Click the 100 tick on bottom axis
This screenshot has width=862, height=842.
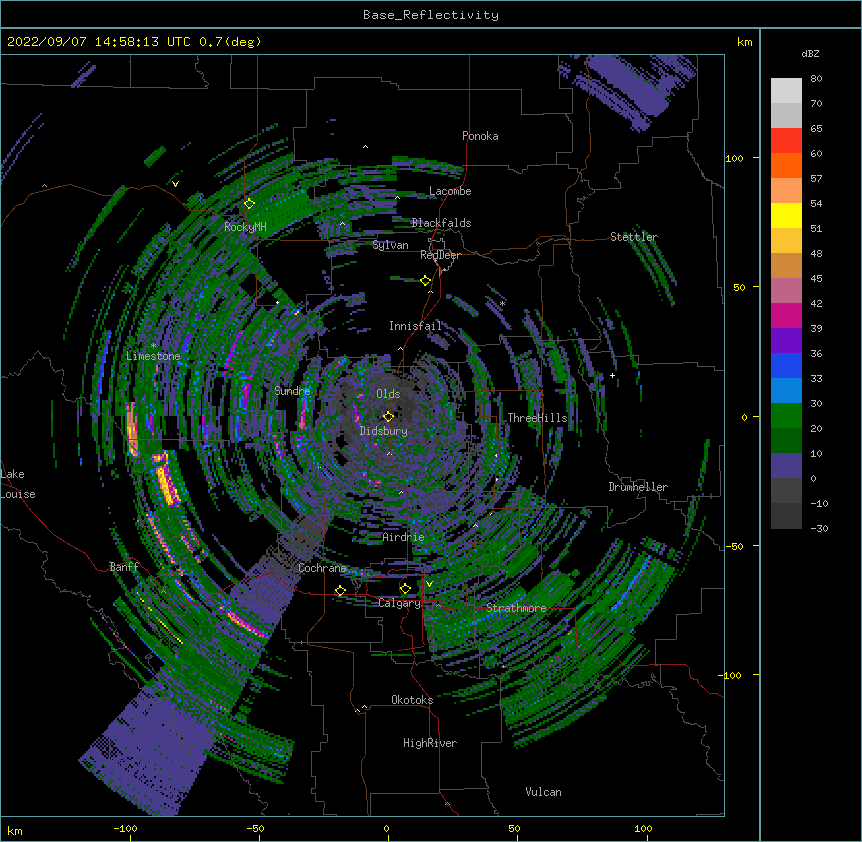click(643, 828)
